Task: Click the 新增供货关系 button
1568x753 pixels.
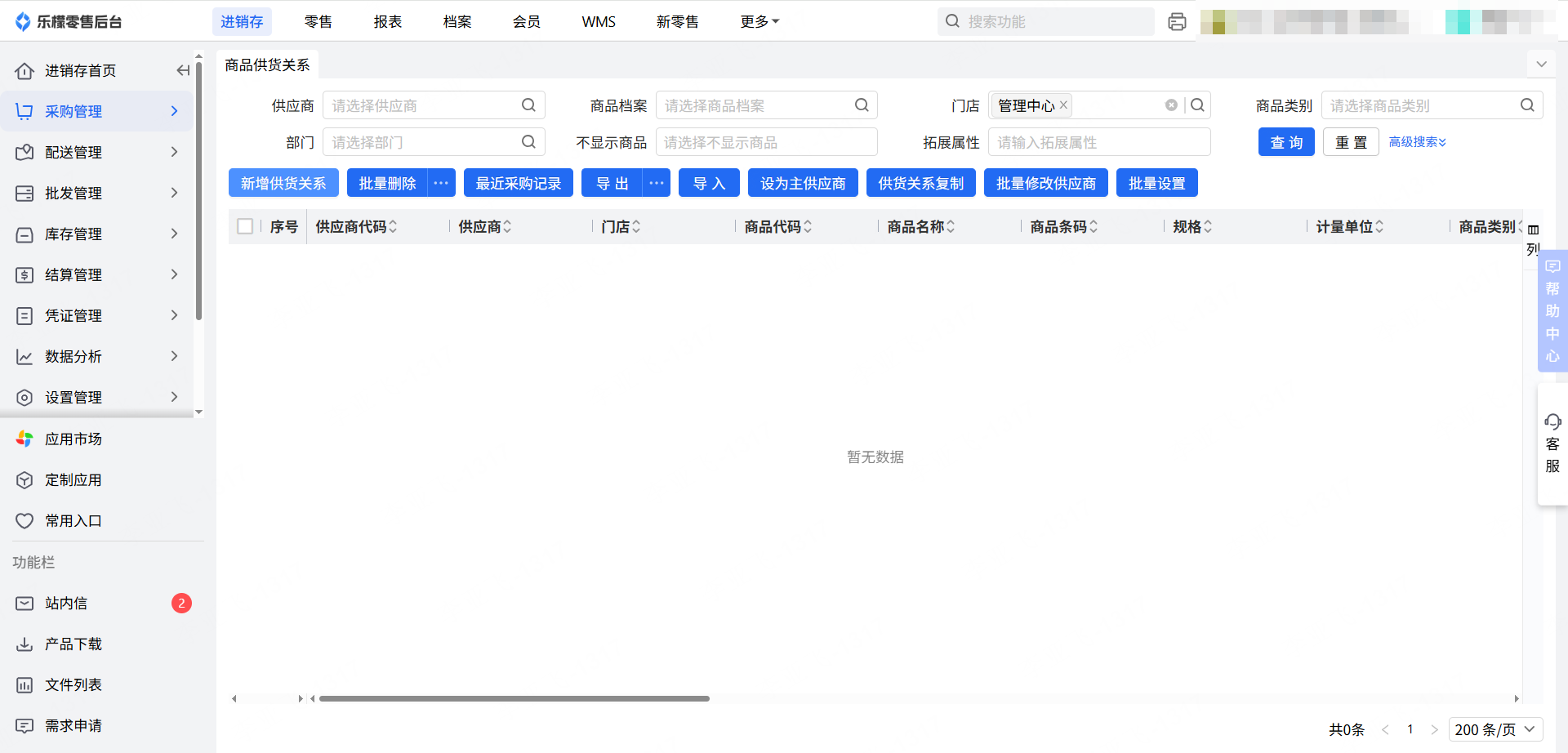Action: point(283,184)
